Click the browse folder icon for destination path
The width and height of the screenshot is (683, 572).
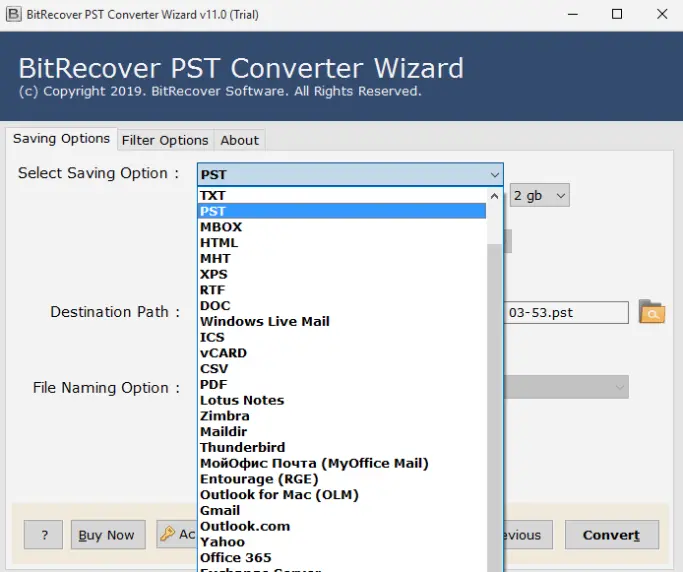point(651,312)
